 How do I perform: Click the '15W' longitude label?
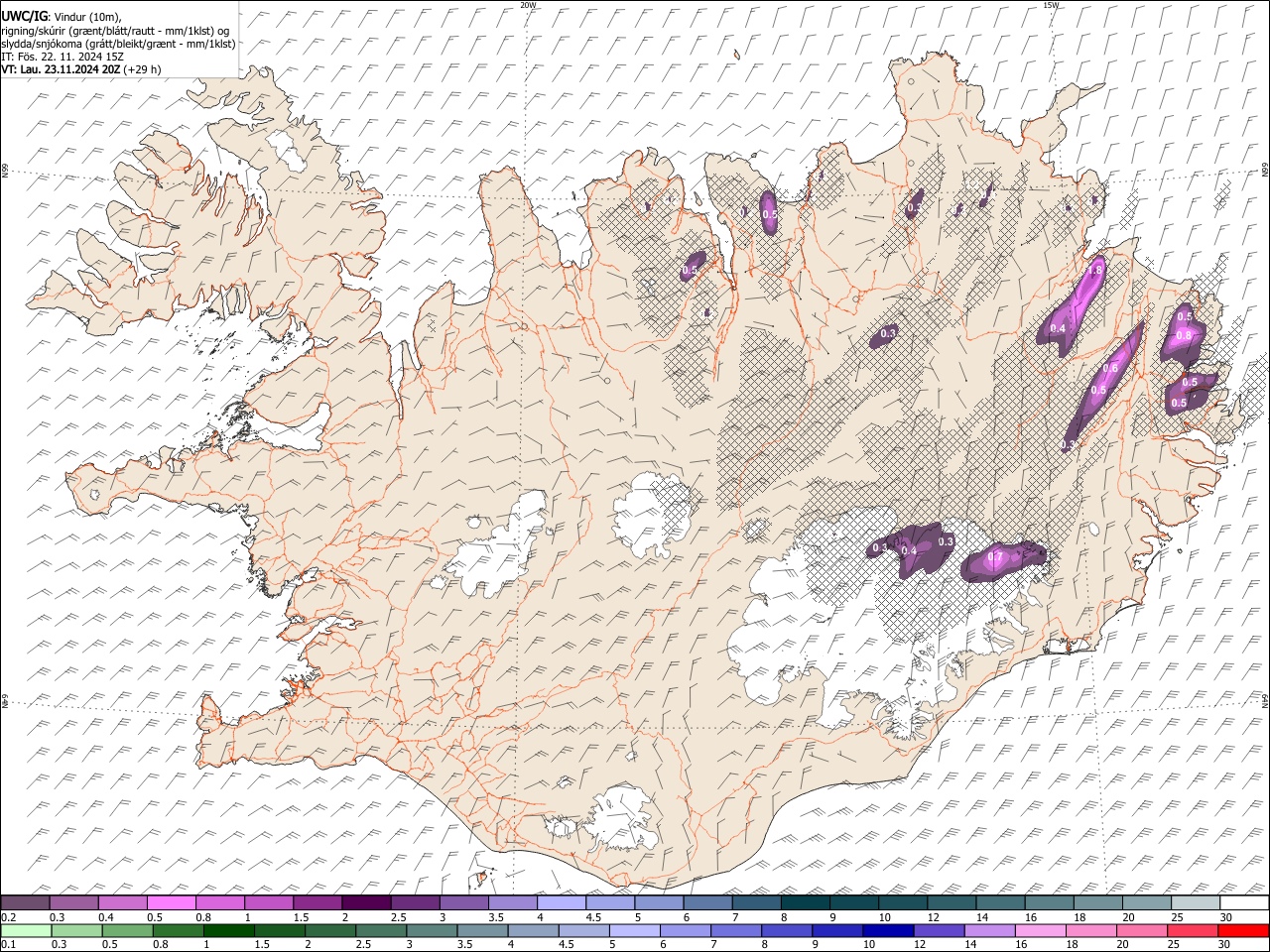coord(1051,5)
